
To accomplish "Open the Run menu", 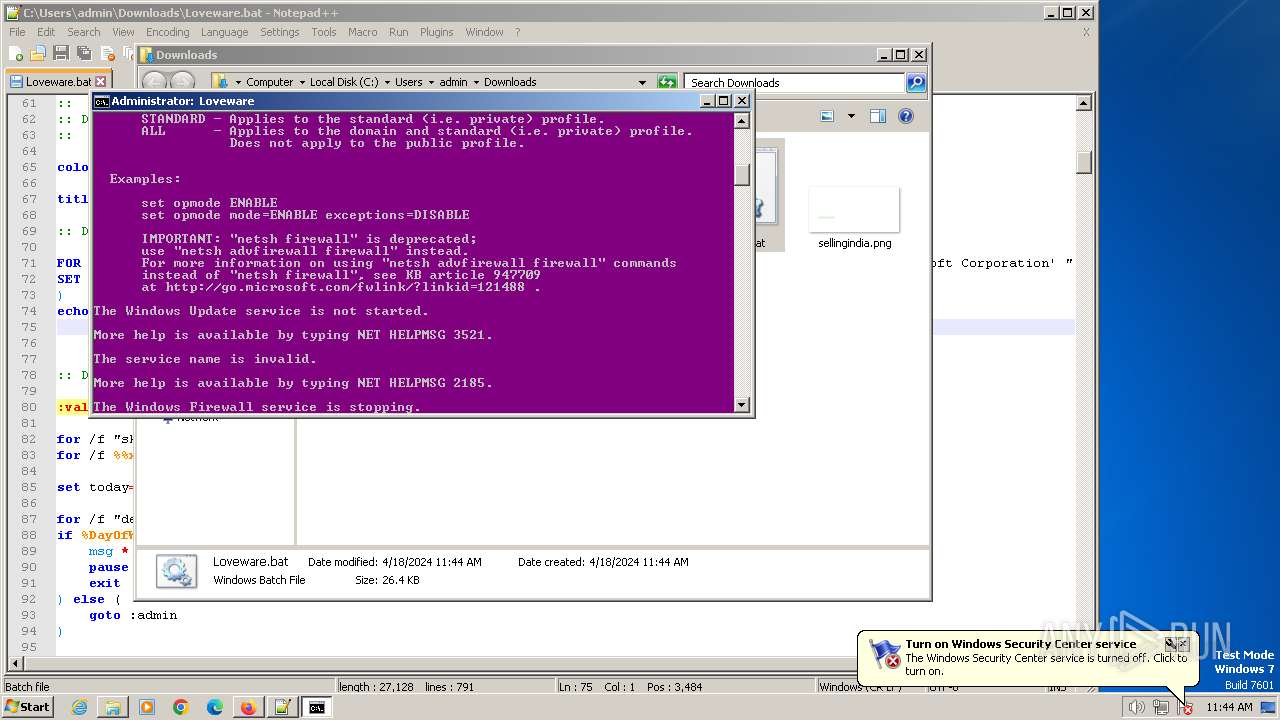I will [399, 32].
